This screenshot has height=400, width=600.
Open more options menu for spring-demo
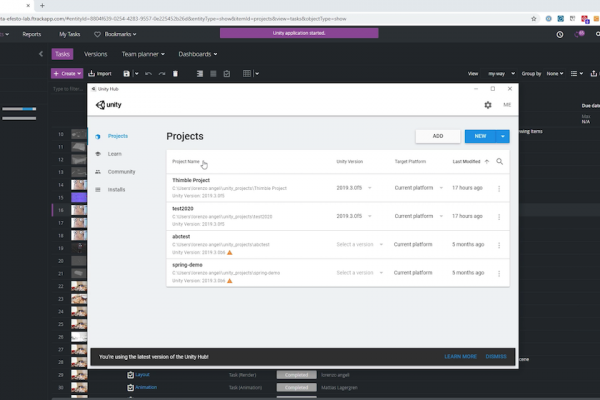coord(499,273)
